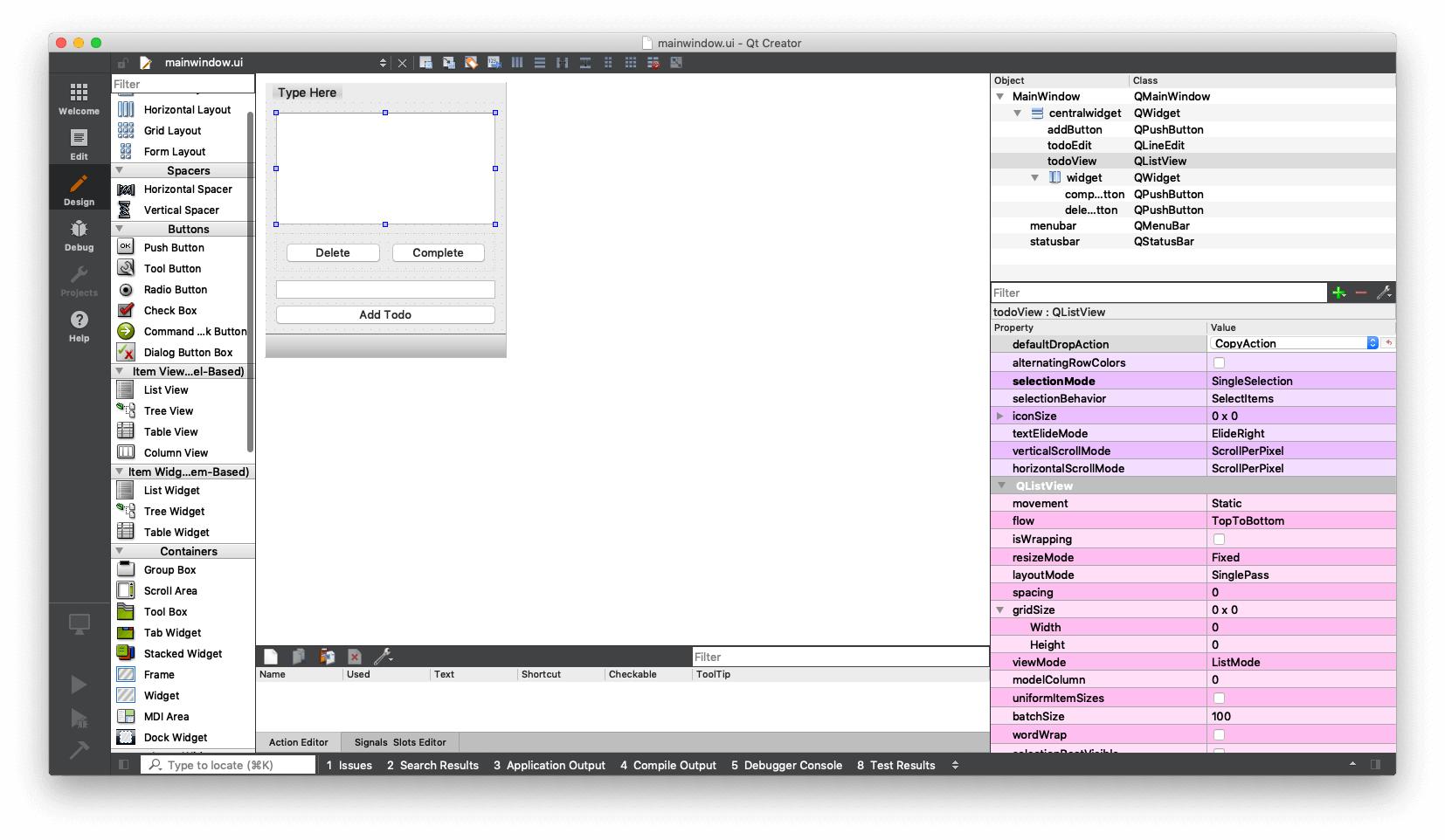The width and height of the screenshot is (1445, 840).
Task: Open property editor wrench settings
Action: tap(1384, 293)
